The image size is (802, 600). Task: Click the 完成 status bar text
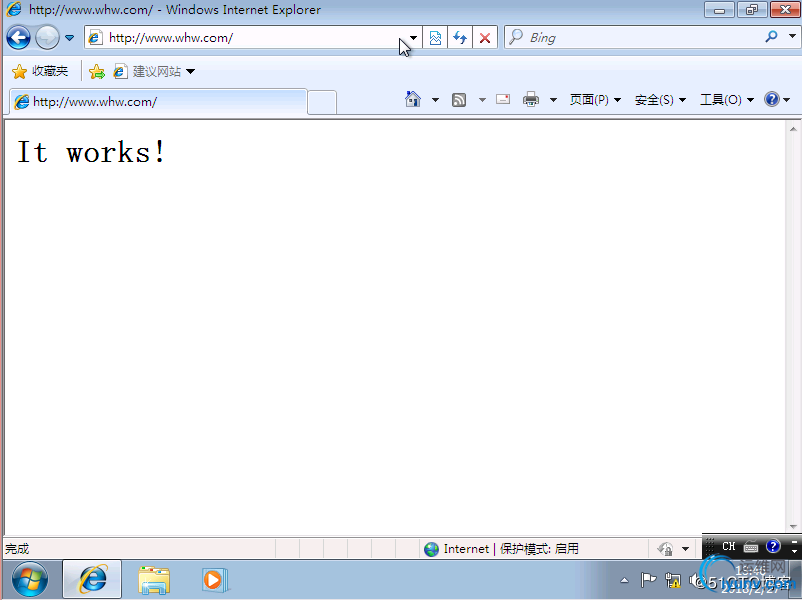[x=17, y=549]
